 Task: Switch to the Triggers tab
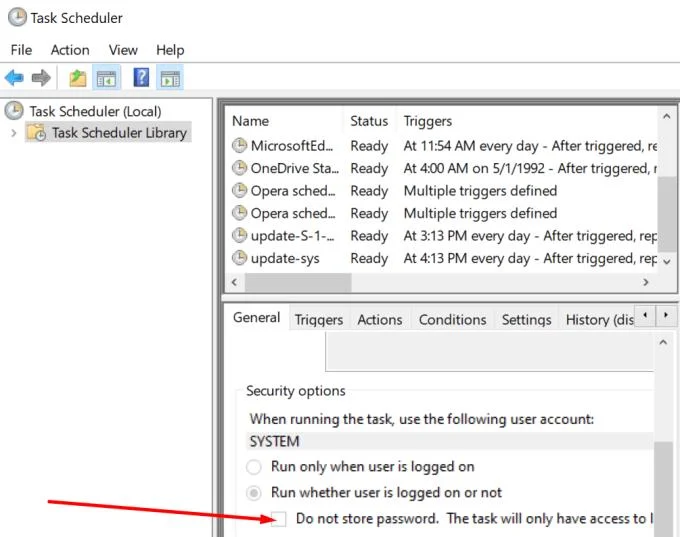(x=319, y=320)
